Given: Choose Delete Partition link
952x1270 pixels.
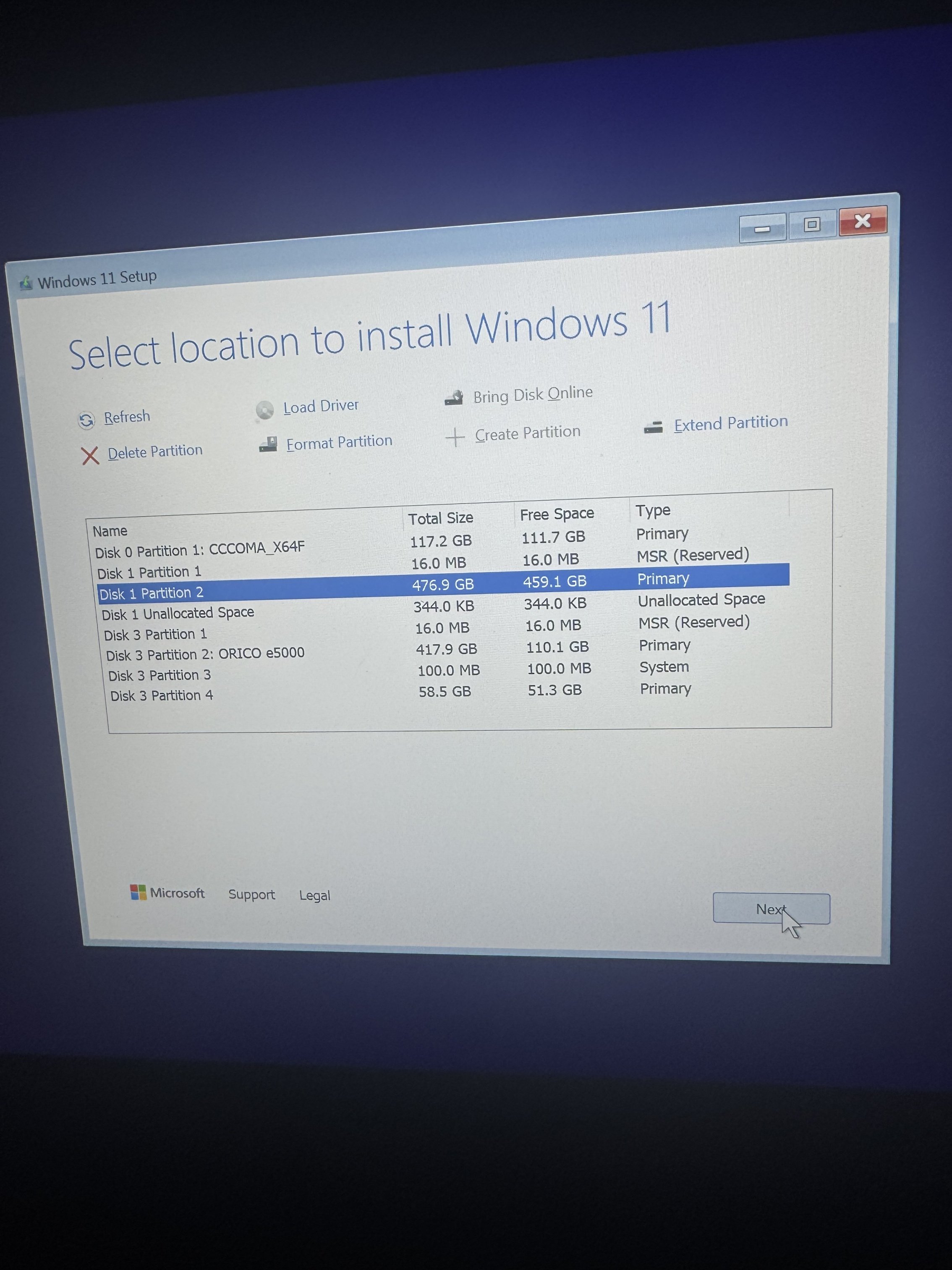Looking at the screenshot, I should (155, 452).
